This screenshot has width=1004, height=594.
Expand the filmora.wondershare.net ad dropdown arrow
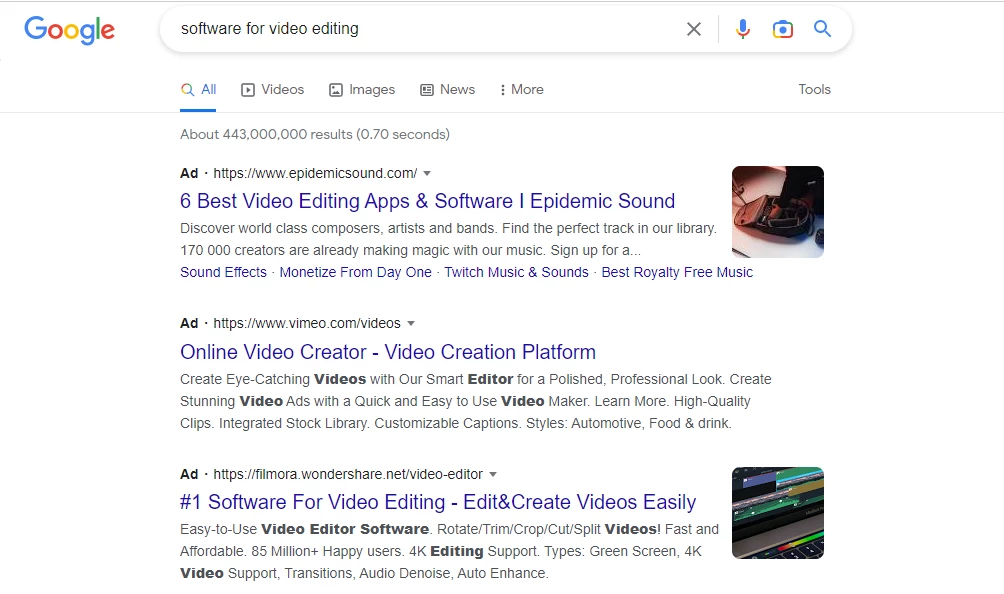coord(493,474)
